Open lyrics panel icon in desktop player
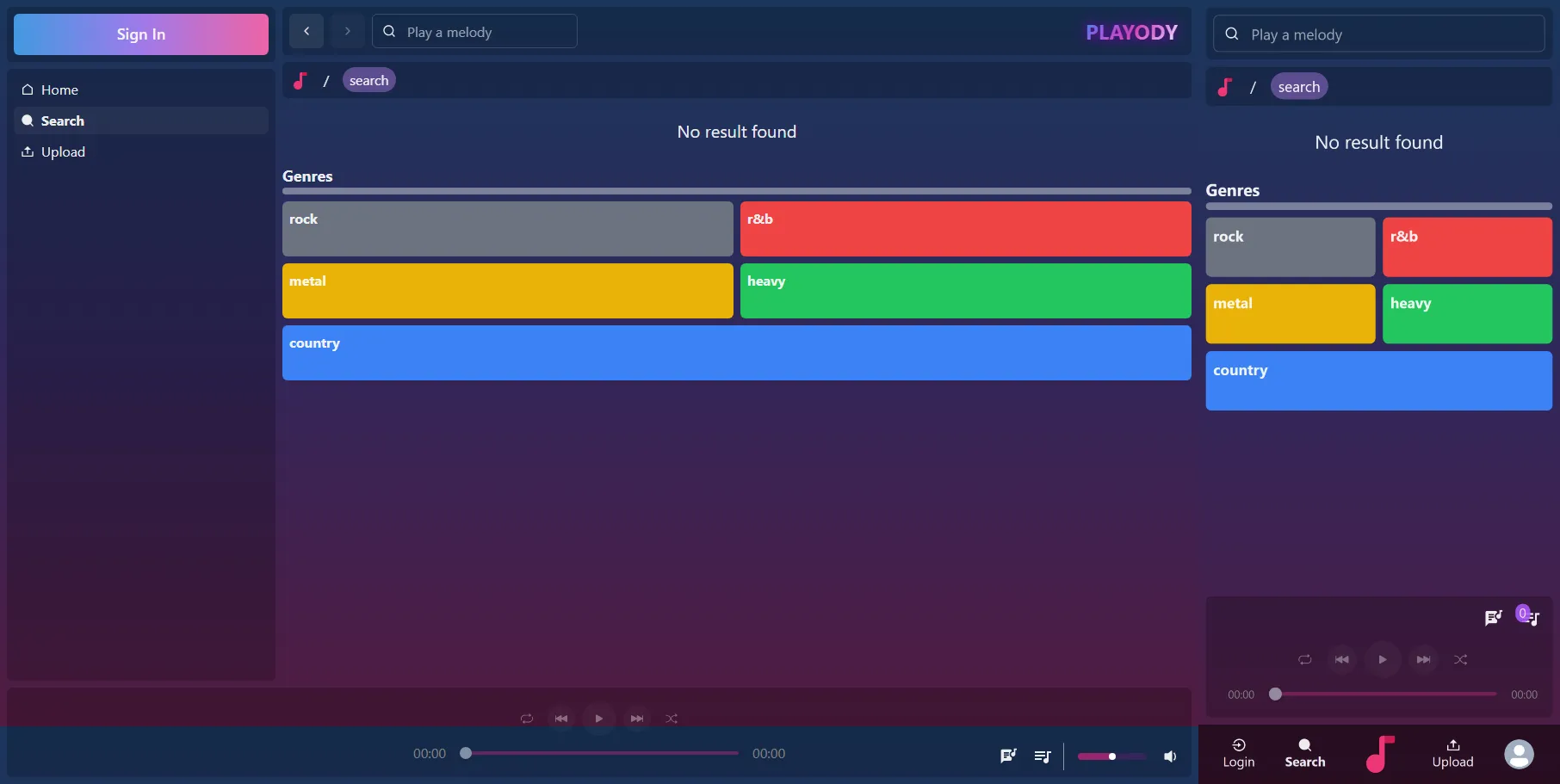This screenshot has height=784, width=1560. (1008, 756)
